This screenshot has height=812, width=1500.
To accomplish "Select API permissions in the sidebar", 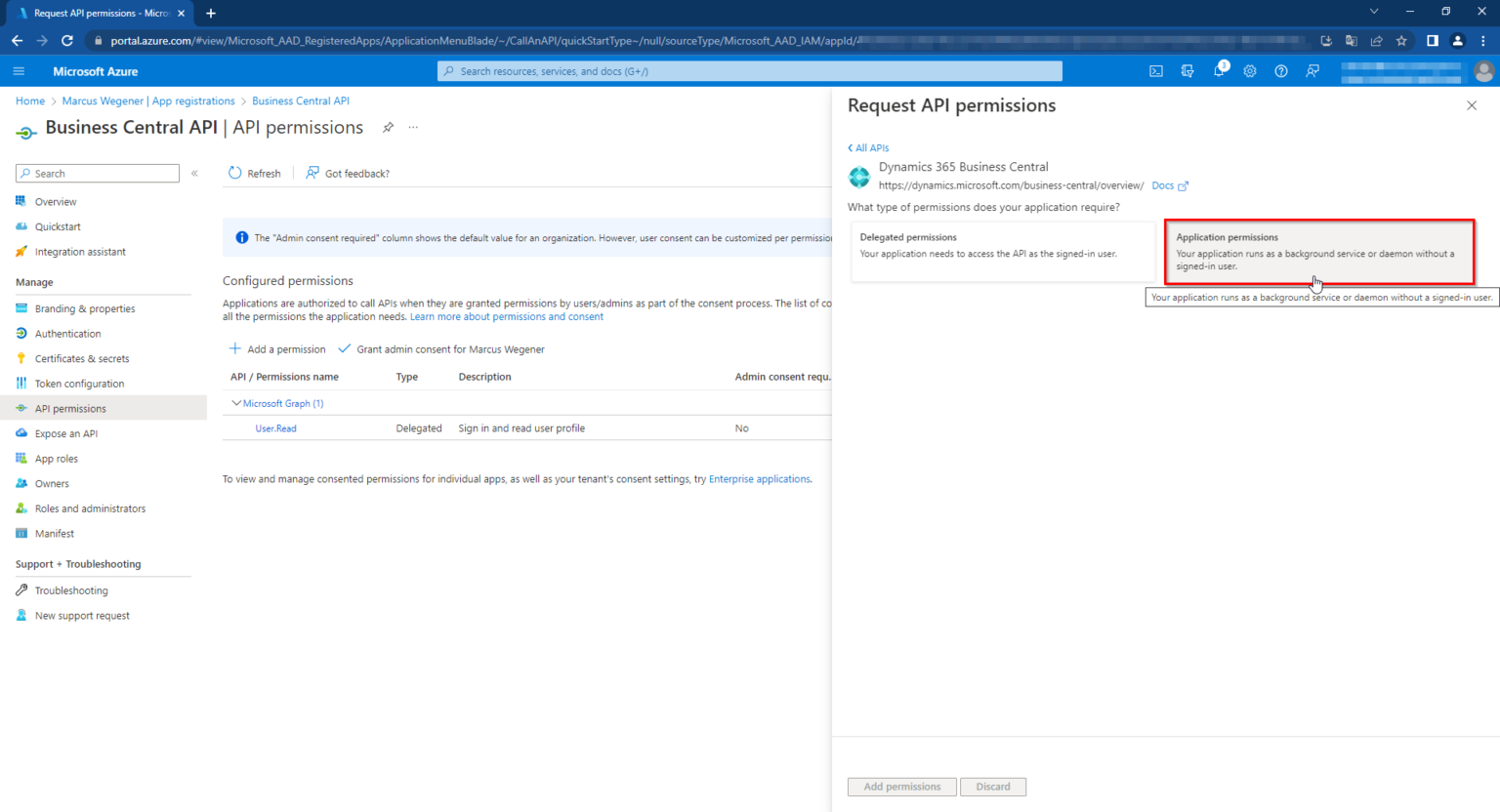I will [68, 408].
